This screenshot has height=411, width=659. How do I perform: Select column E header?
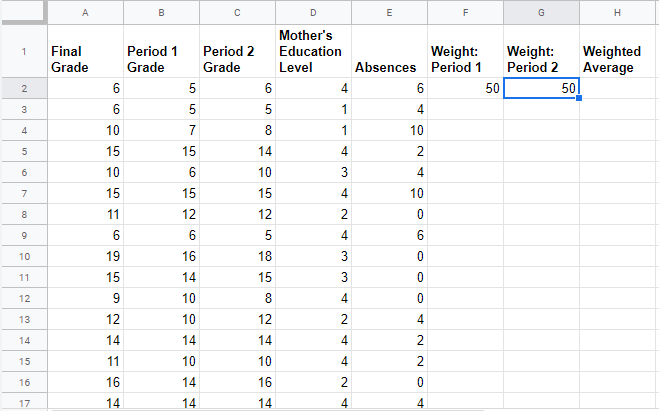390,13
